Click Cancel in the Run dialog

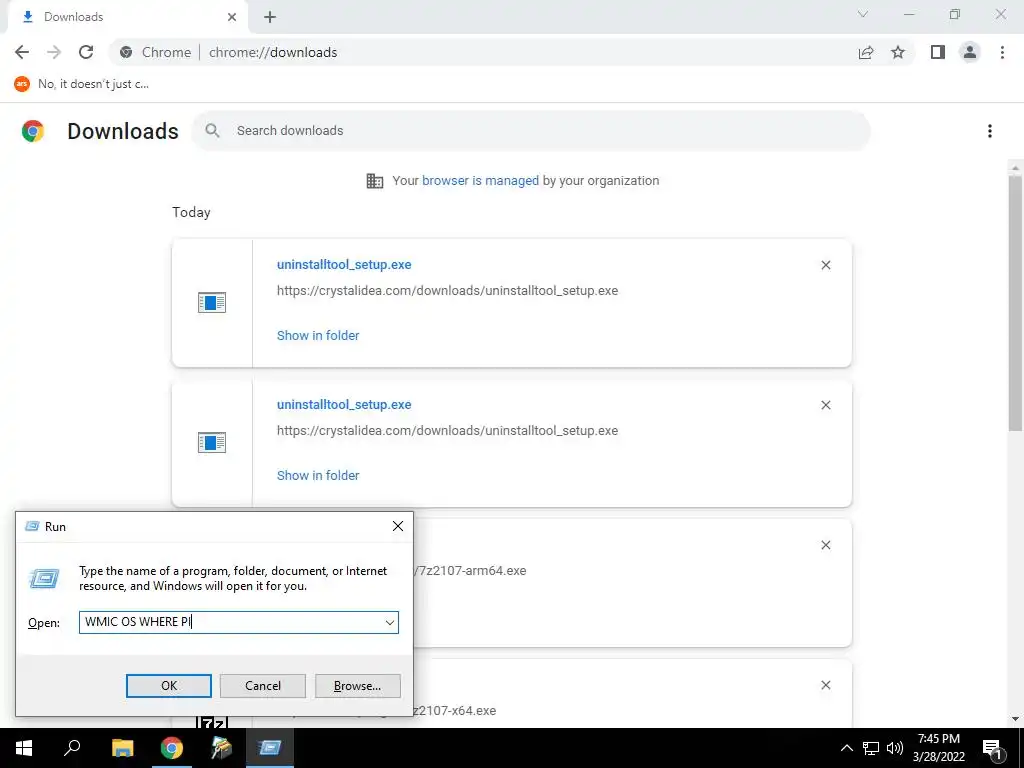tap(263, 686)
